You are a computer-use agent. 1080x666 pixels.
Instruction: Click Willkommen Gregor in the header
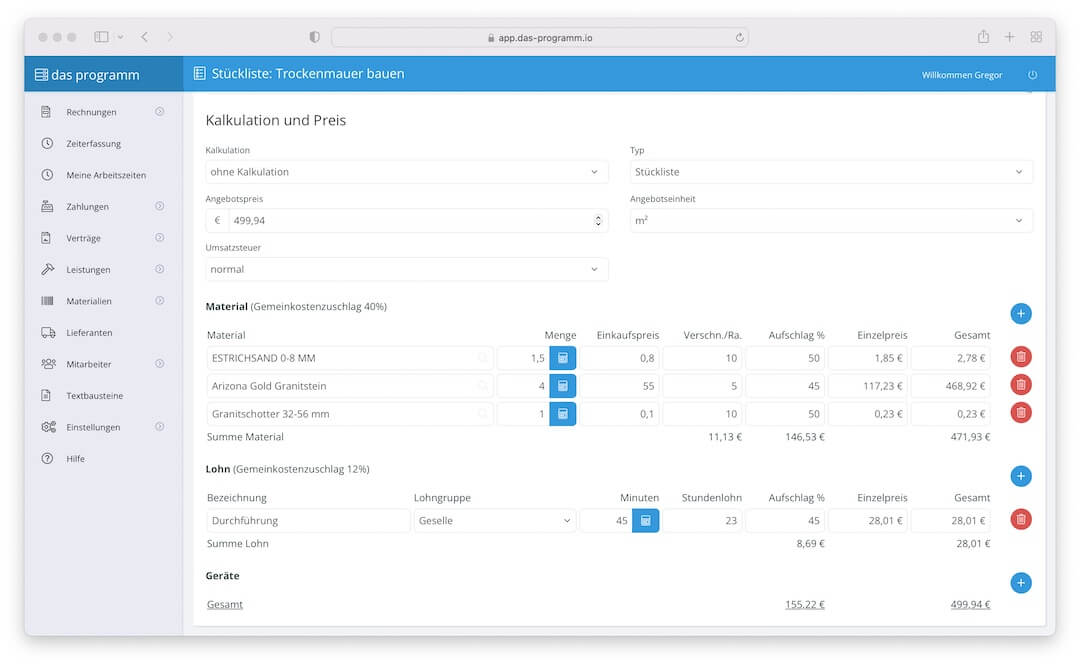(962, 75)
